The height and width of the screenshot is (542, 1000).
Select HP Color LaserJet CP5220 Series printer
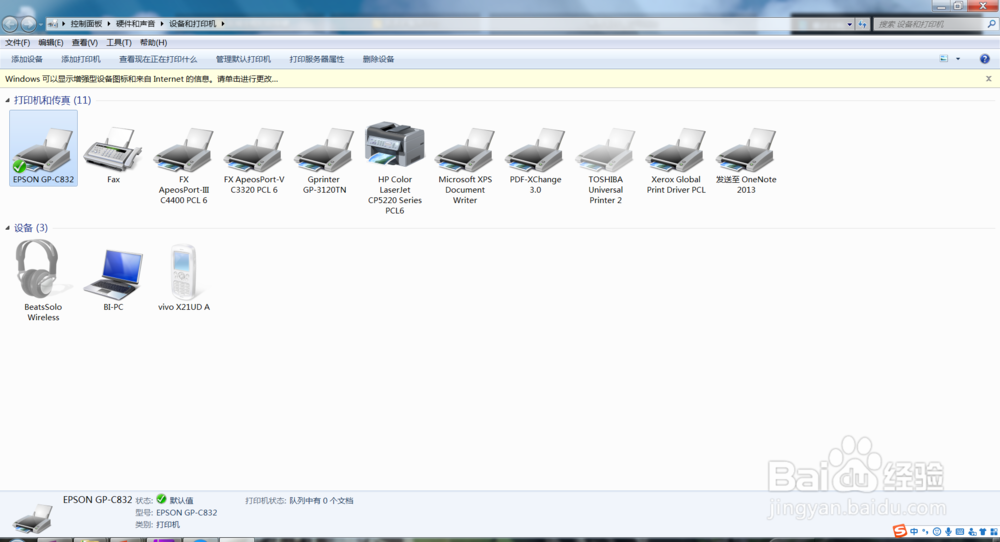[395, 168]
